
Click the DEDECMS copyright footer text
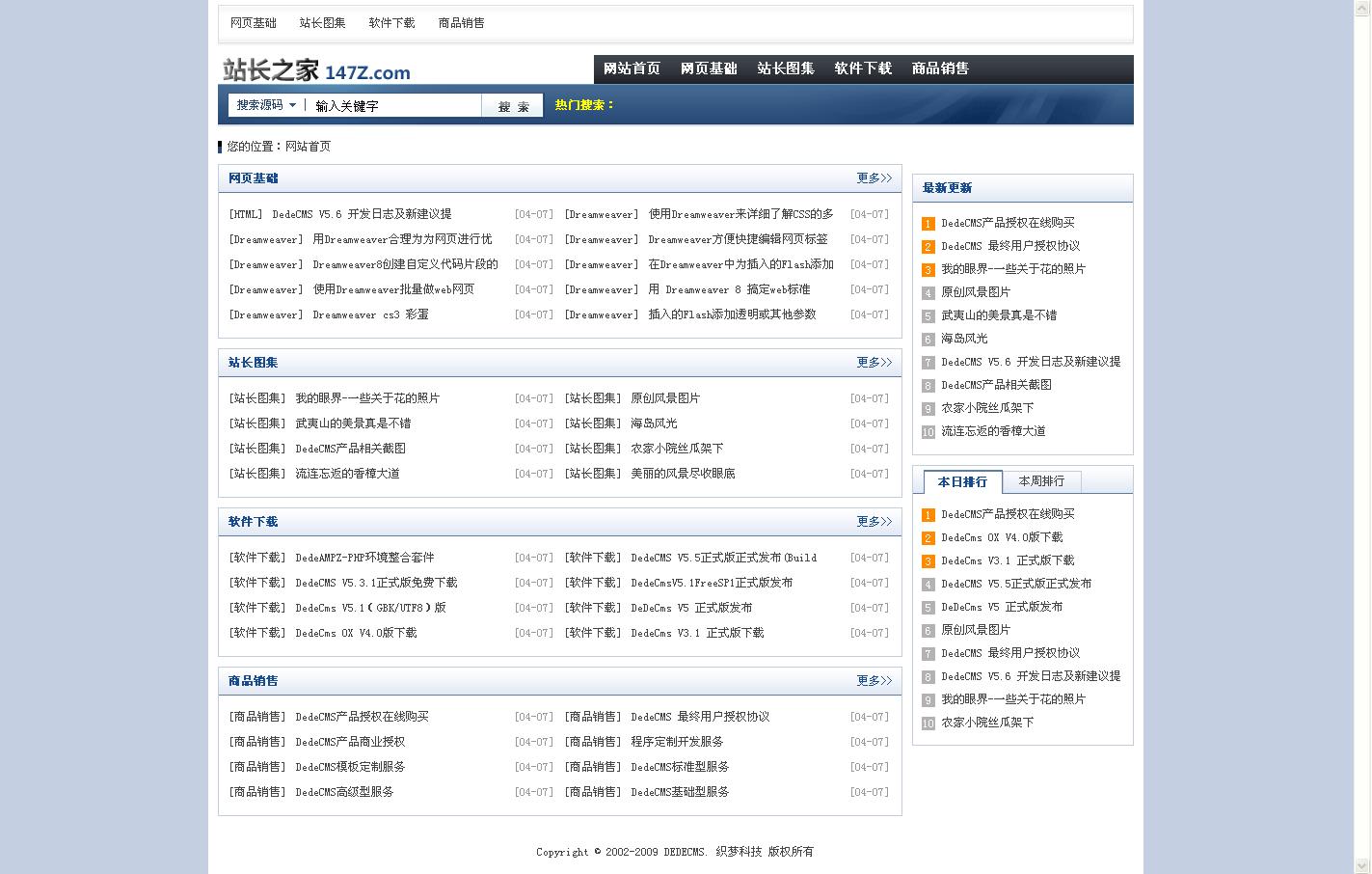(x=675, y=852)
